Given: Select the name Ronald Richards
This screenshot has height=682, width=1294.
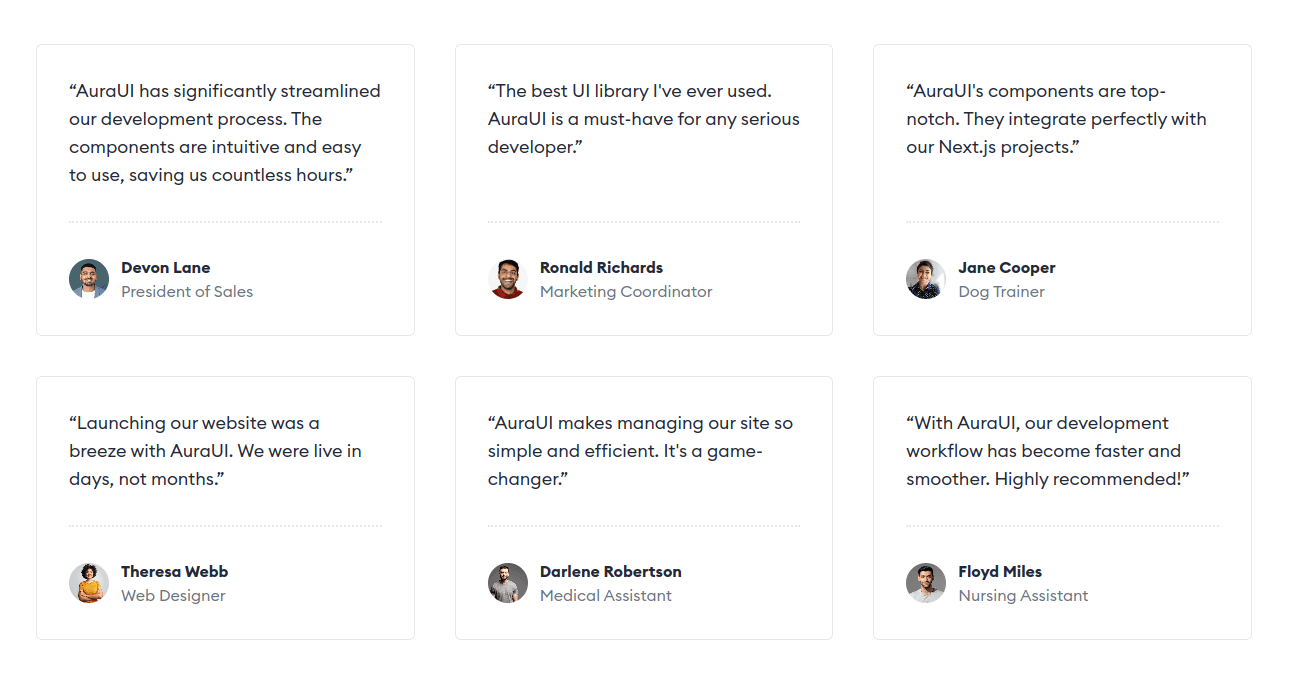Looking at the screenshot, I should [601, 268].
